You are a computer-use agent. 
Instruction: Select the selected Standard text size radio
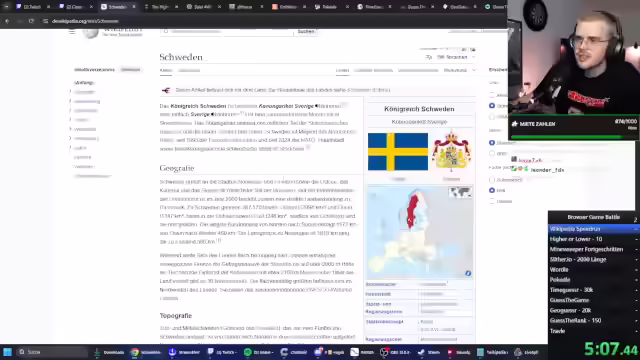[492, 106]
